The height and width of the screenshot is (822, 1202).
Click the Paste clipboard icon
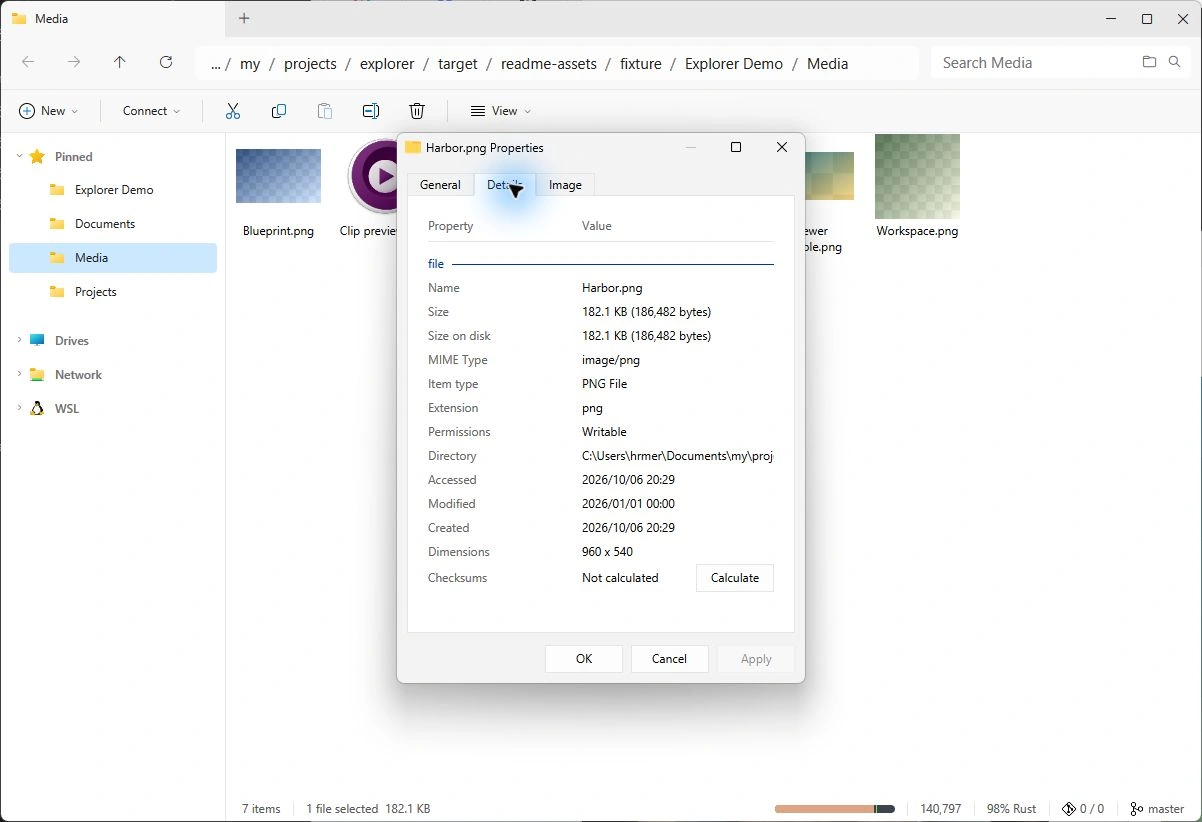pyautogui.click(x=325, y=111)
